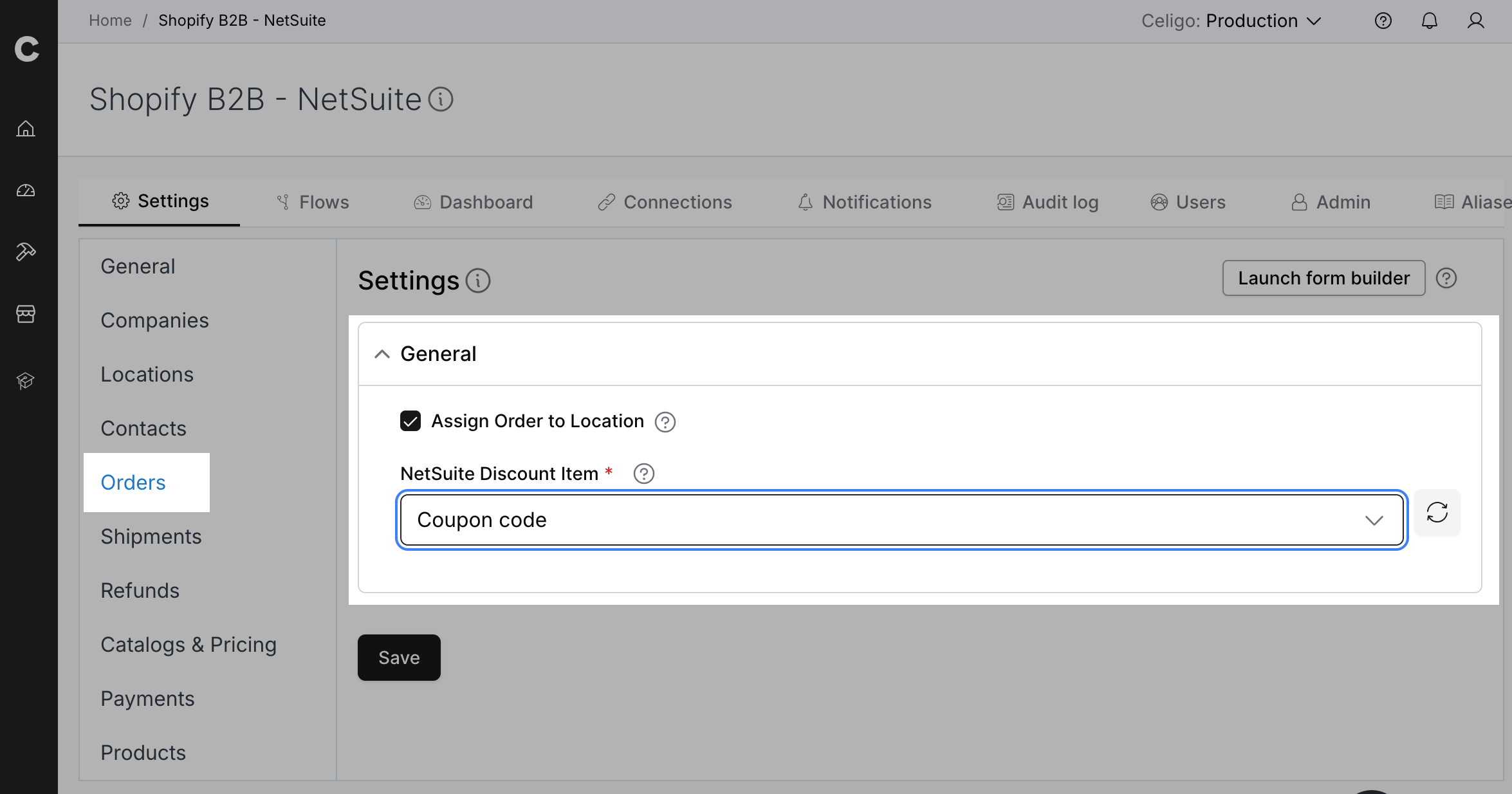The height and width of the screenshot is (794, 1512).
Task: Switch to the Audit log tab
Action: pos(1047,202)
